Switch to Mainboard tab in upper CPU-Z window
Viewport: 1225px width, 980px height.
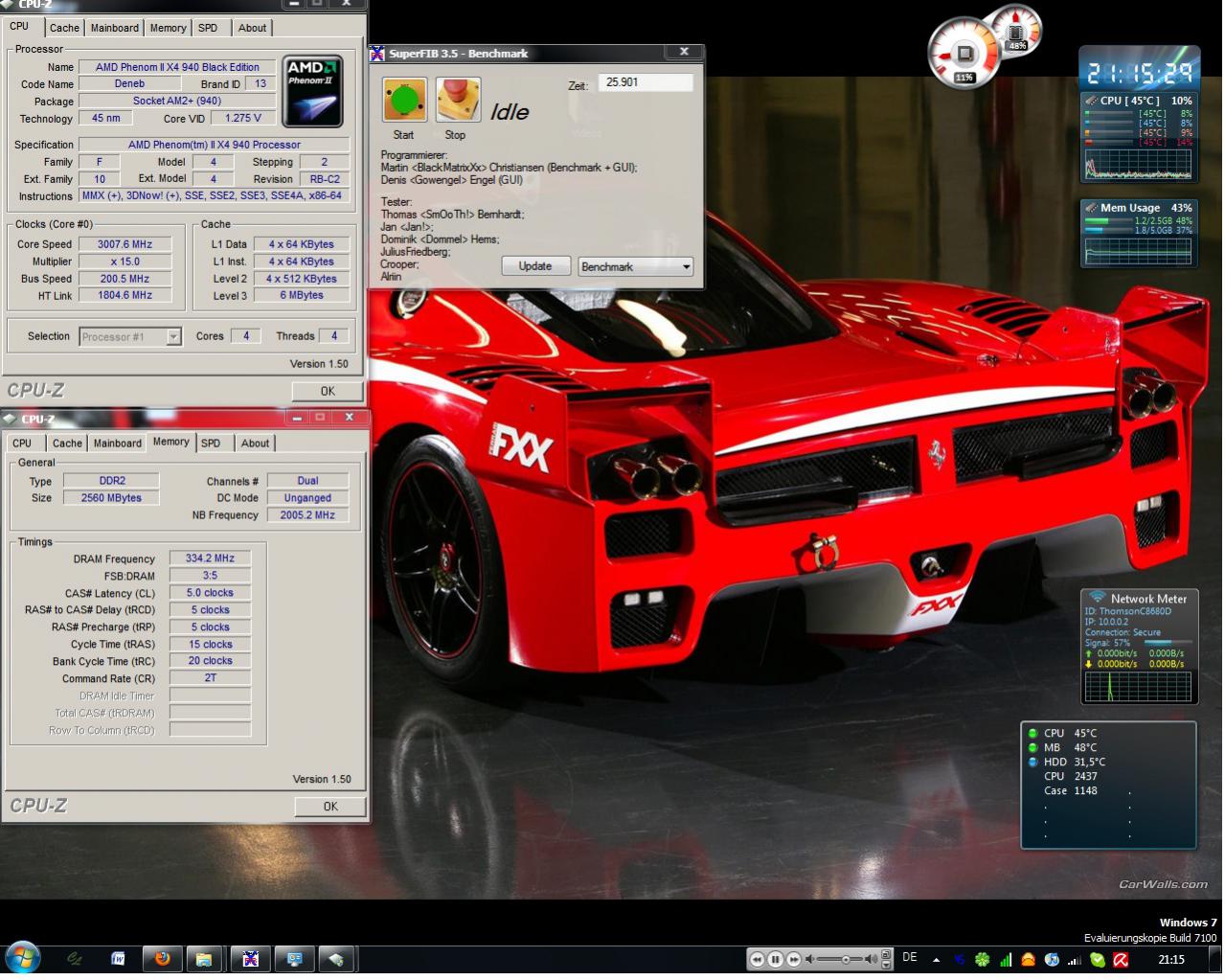[x=115, y=28]
